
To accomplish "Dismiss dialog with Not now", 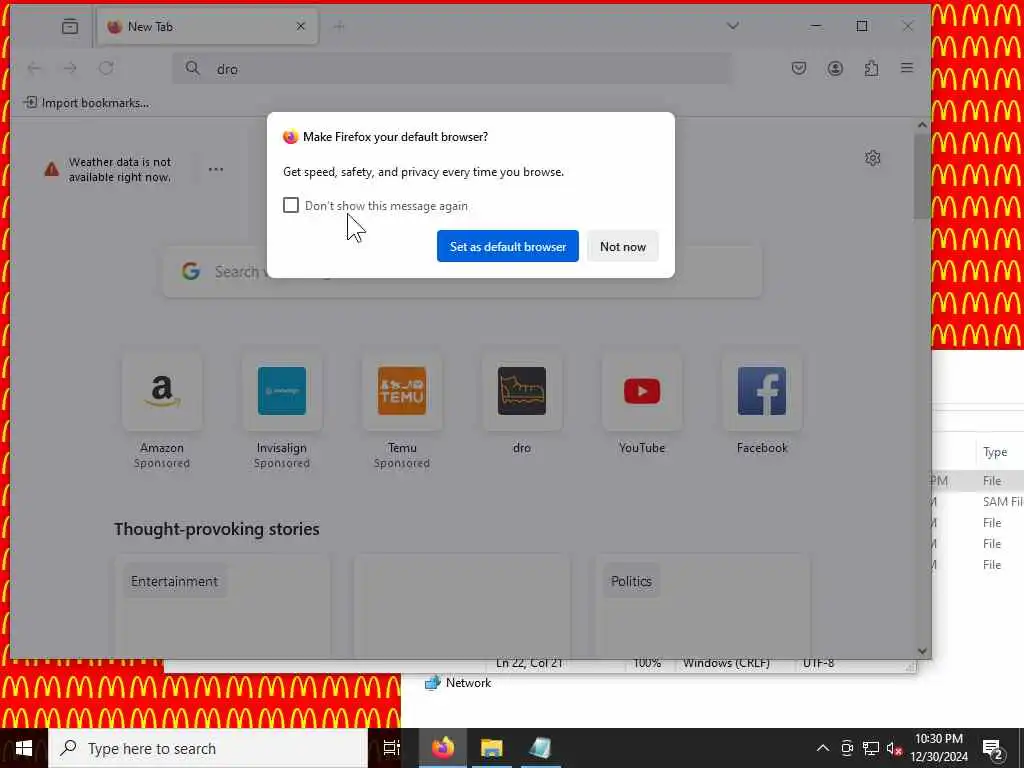I will 622,246.
